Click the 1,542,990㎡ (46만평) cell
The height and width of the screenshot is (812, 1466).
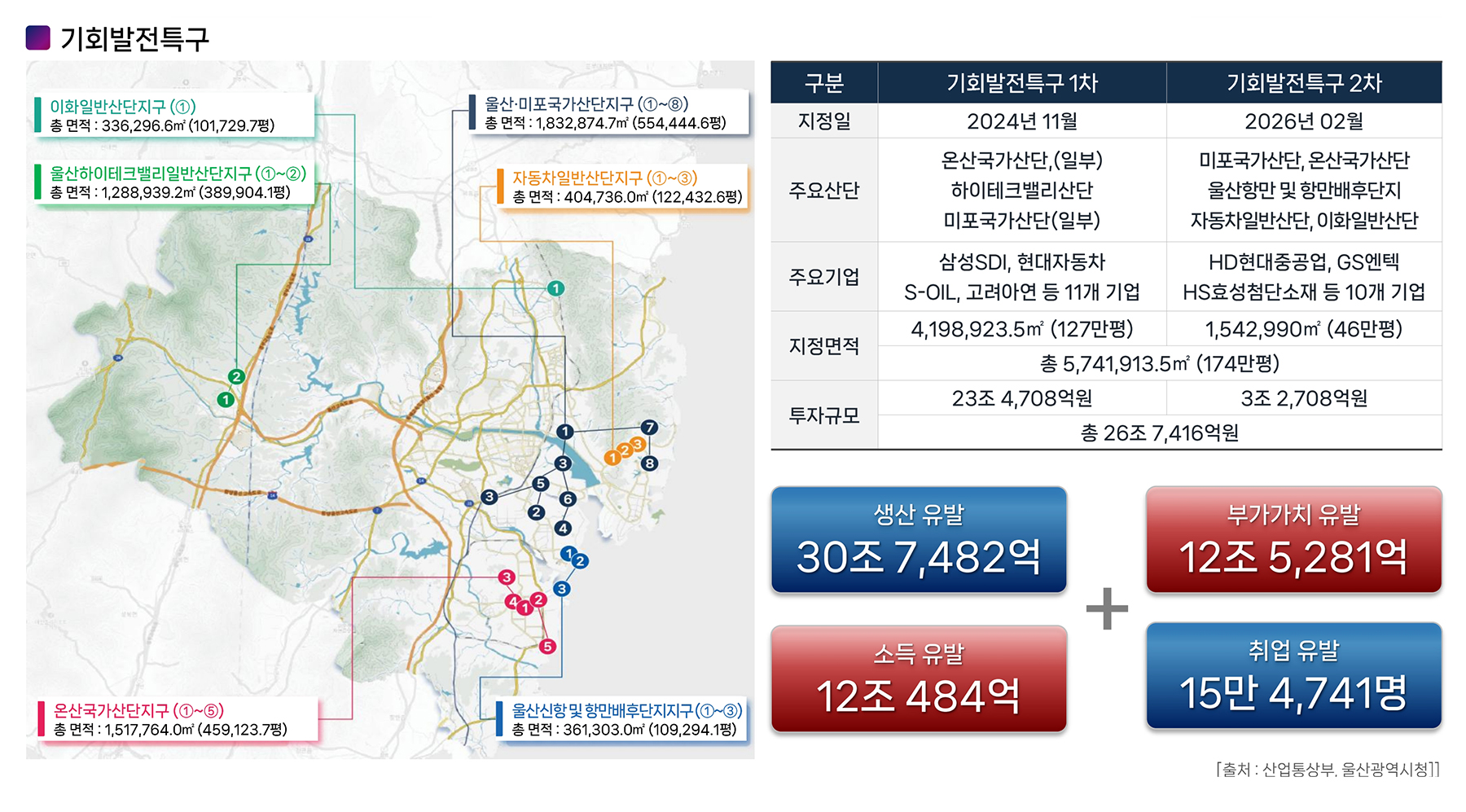(1304, 329)
